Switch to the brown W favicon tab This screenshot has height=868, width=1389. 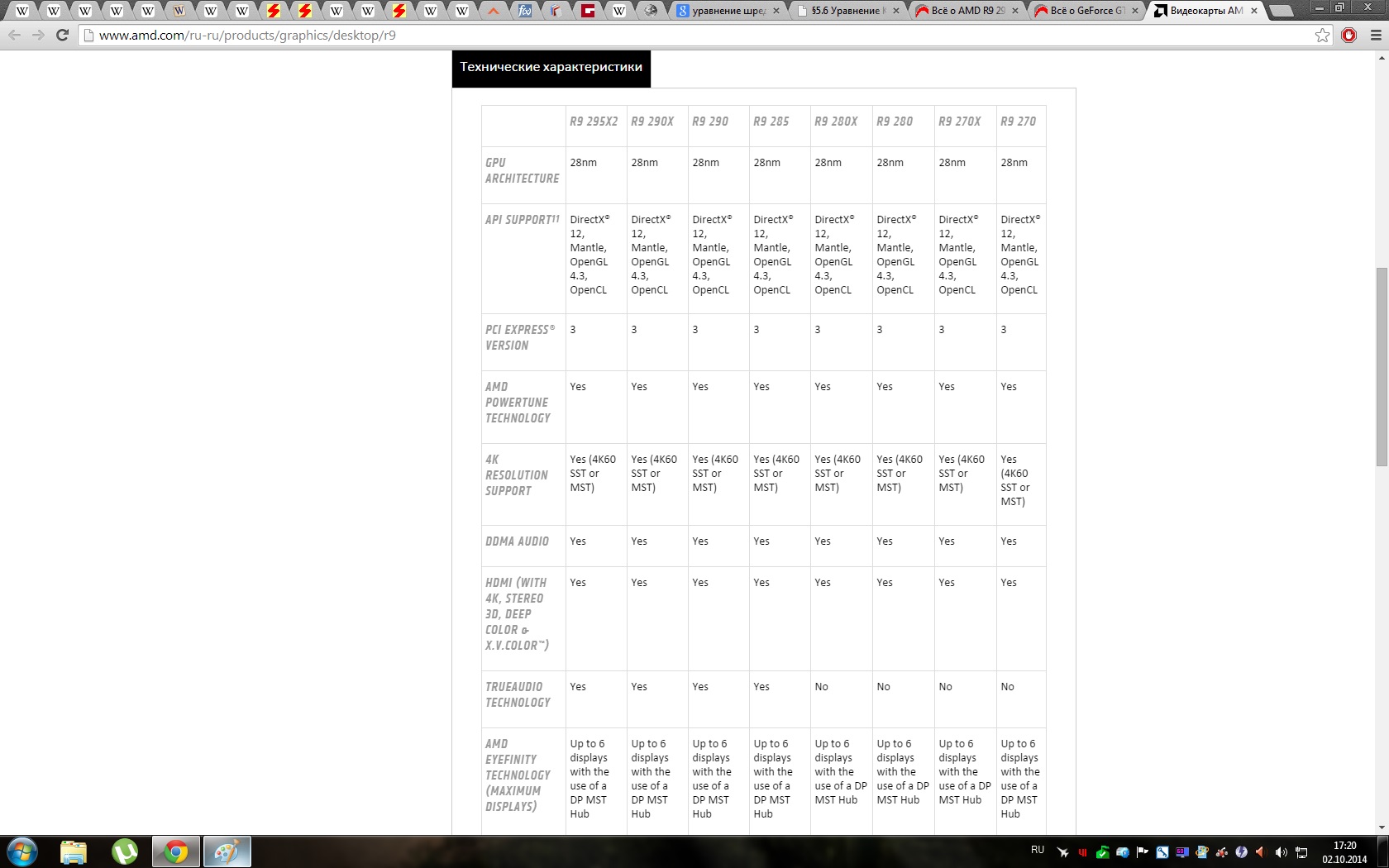click(x=179, y=11)
